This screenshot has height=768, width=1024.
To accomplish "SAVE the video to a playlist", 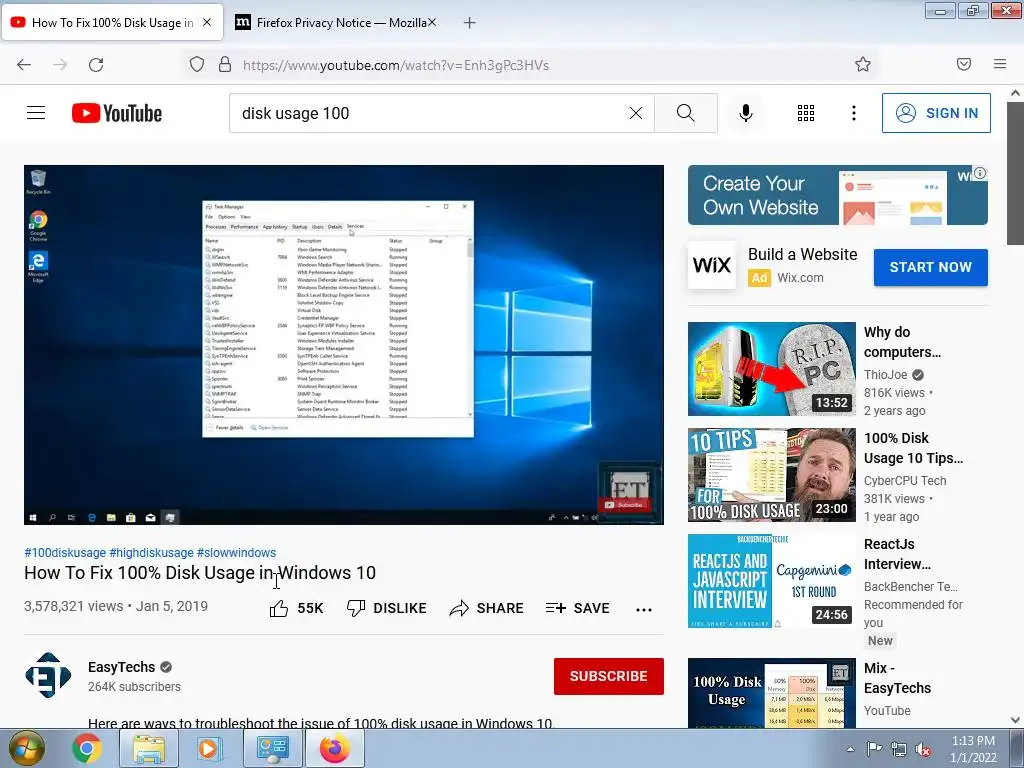I will (x=577, y=608).
